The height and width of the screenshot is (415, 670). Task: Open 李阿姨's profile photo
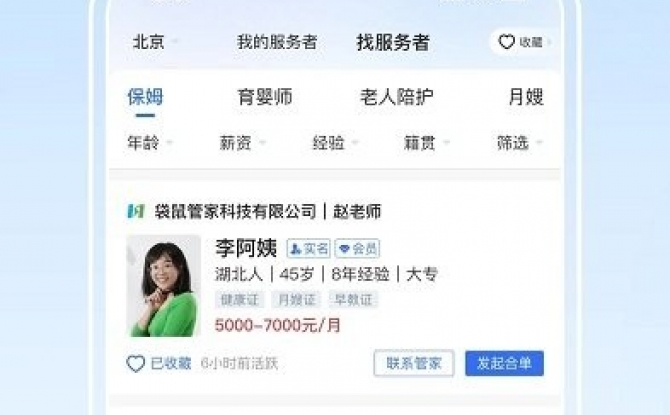point(164,286)
